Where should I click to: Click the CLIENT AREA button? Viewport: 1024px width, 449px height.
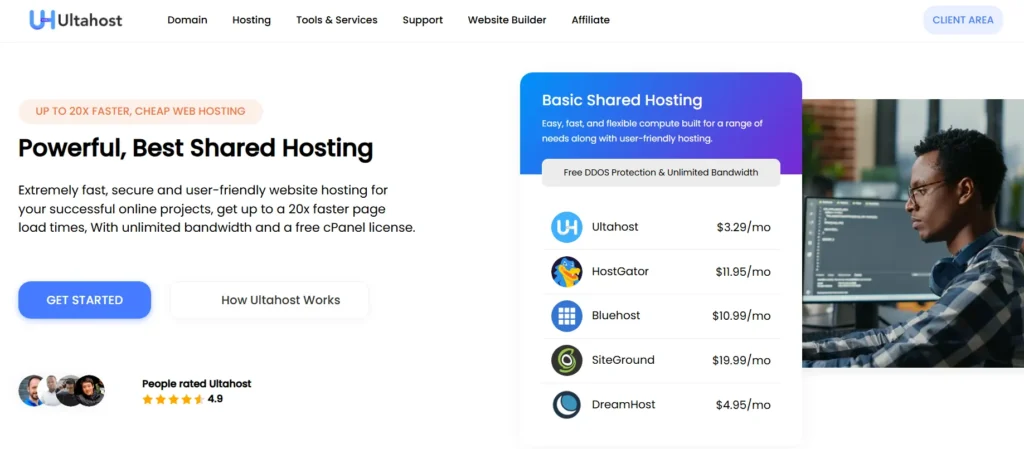coord(963,20)
